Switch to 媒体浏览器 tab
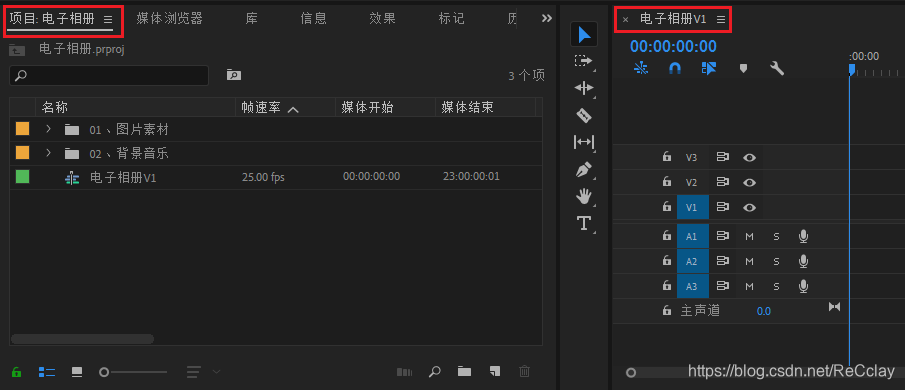905x390 pixels. [170, 18]
